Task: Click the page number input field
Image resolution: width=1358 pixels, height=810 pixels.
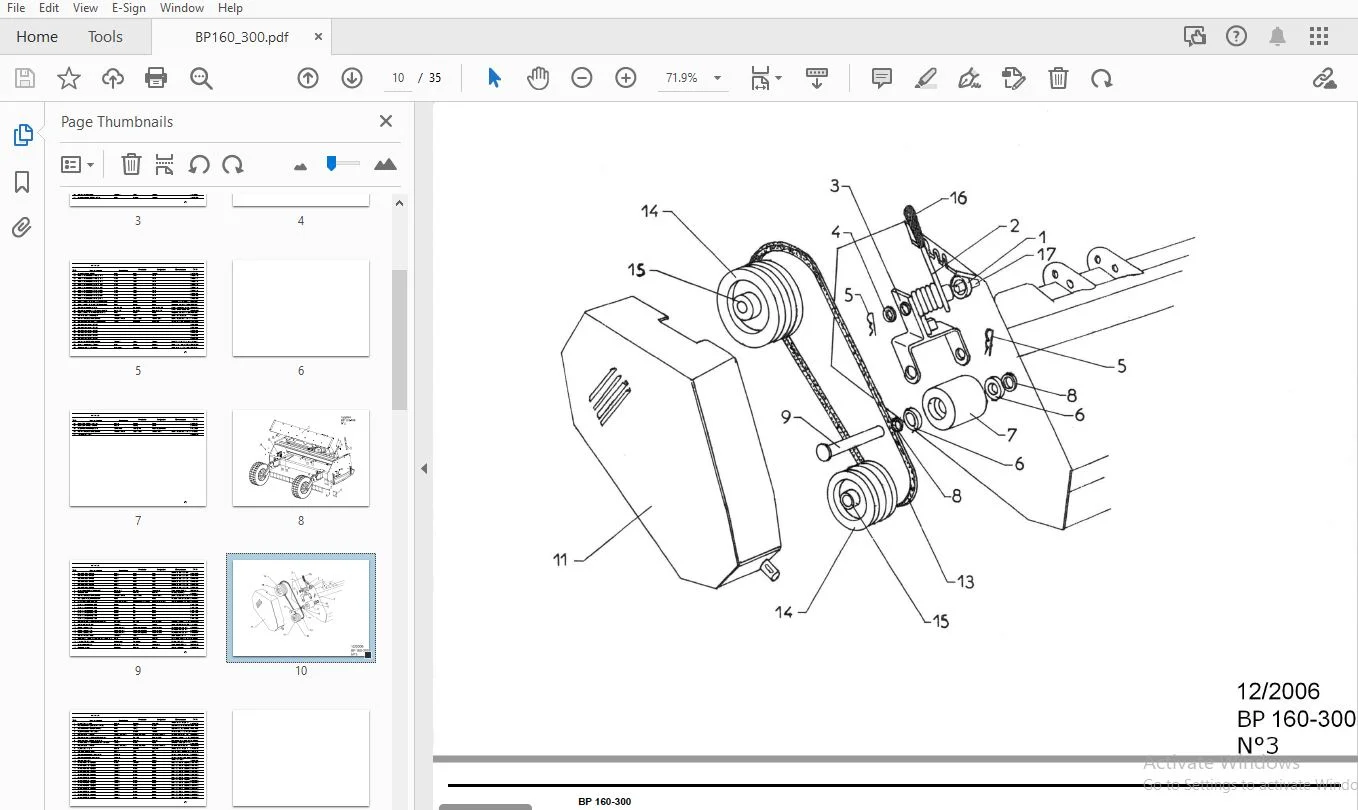Action: 398,78
